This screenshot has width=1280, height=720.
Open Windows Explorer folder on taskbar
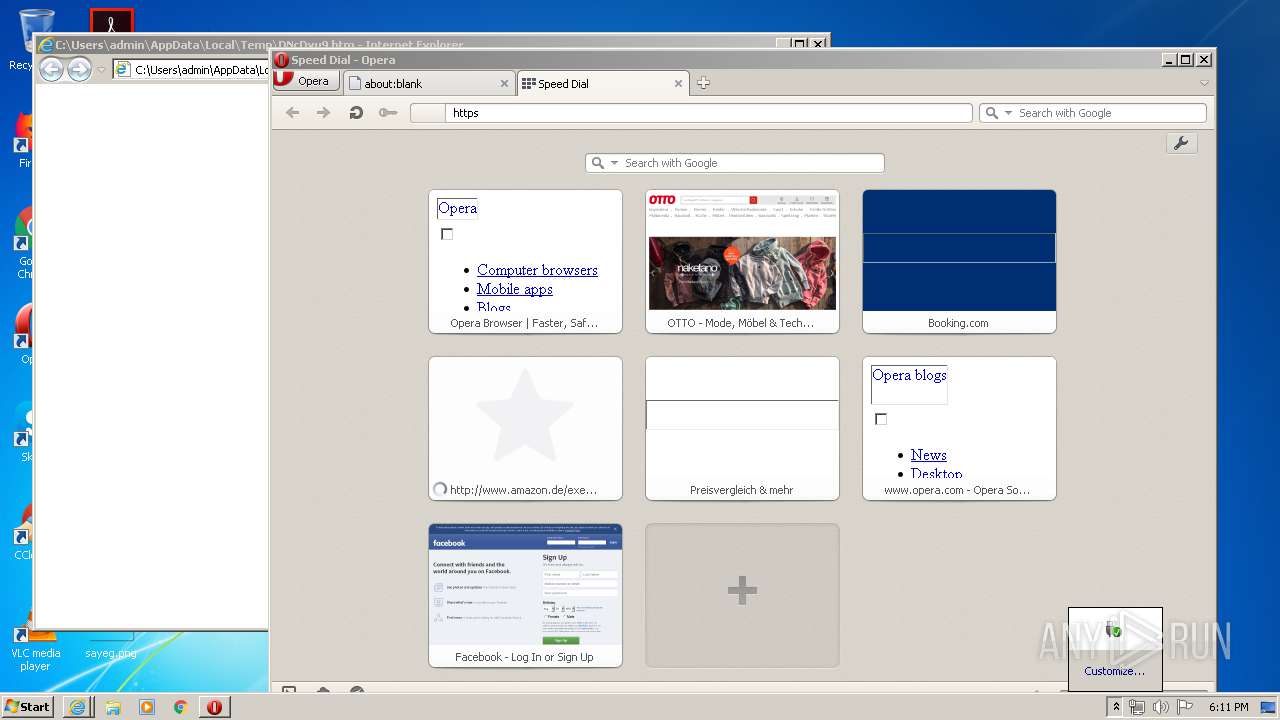pyautogui.click(x=112, y=707)
